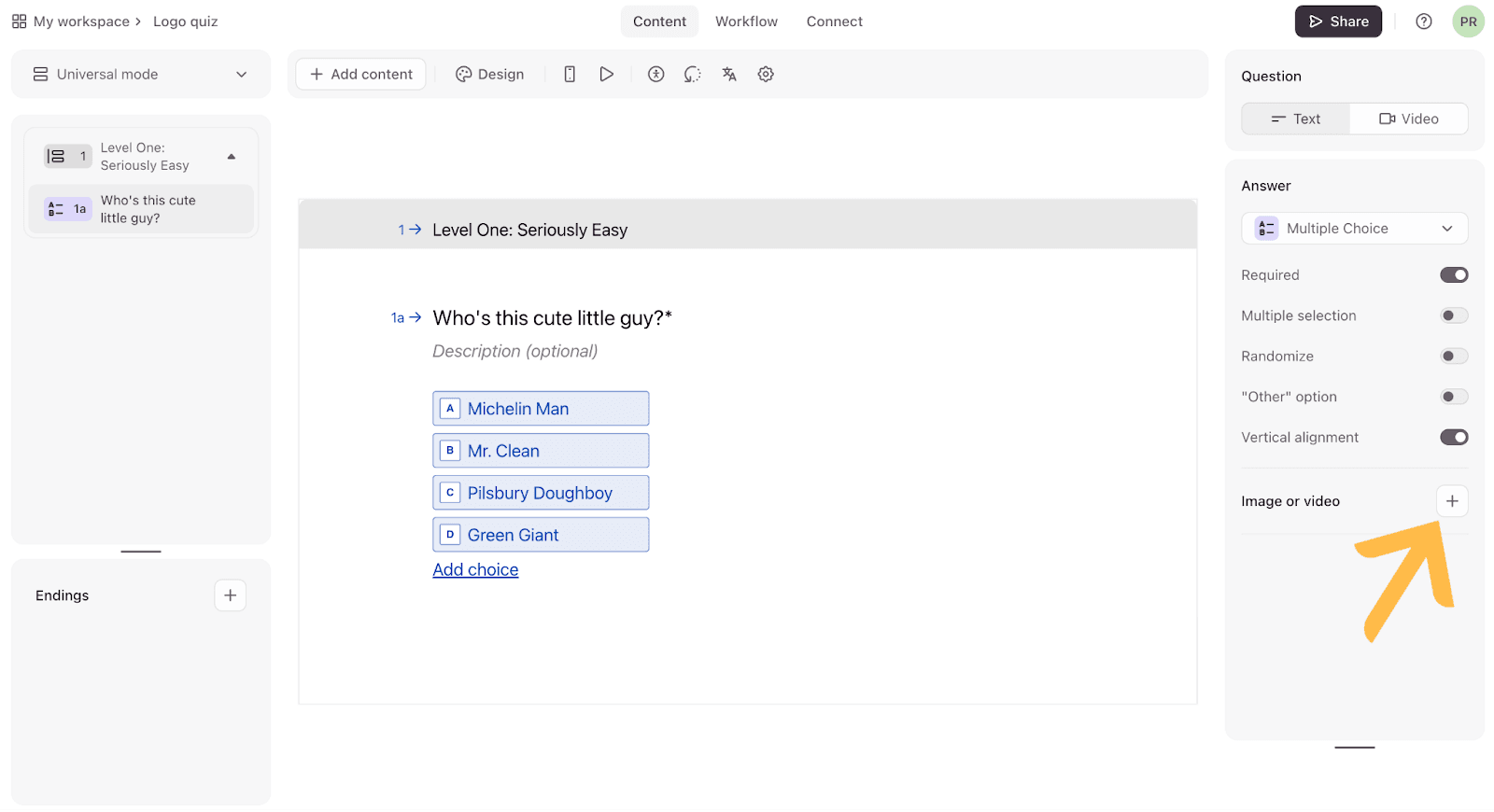Click the Endings label
This screenshot has height=812, width=1494.
pyautogui.click(x=63, y=595)
